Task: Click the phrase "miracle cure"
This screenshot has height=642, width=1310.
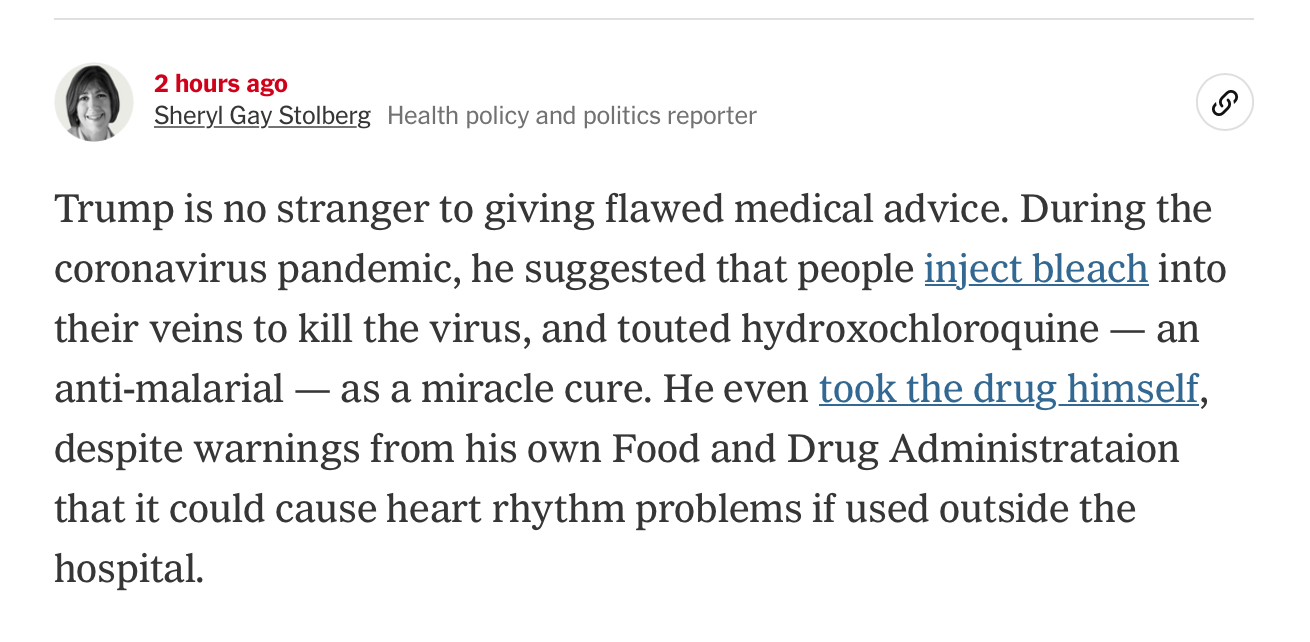Action: click(x=532, y=389)
